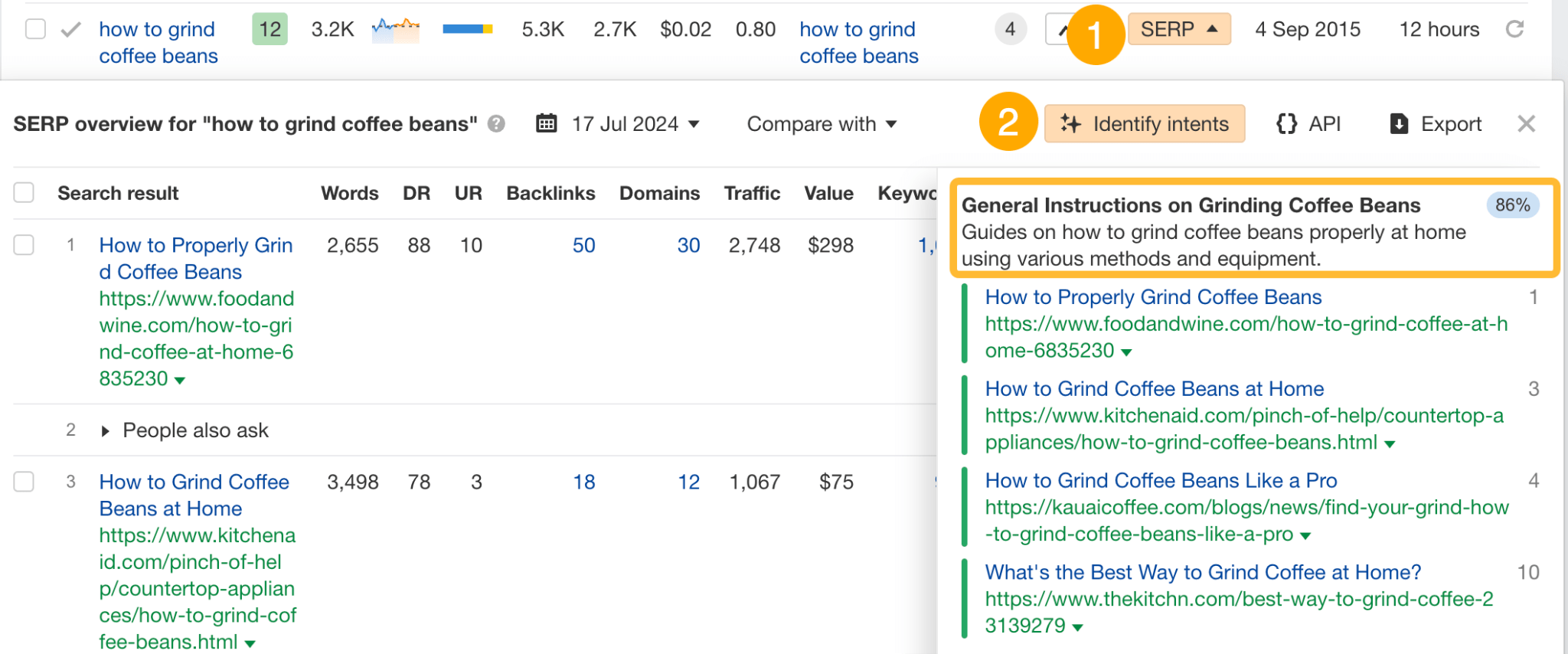This screenshot has height=654, width=1568.
Task: Click the API button
Action: pyautogui.click(x=1308, y=123)
